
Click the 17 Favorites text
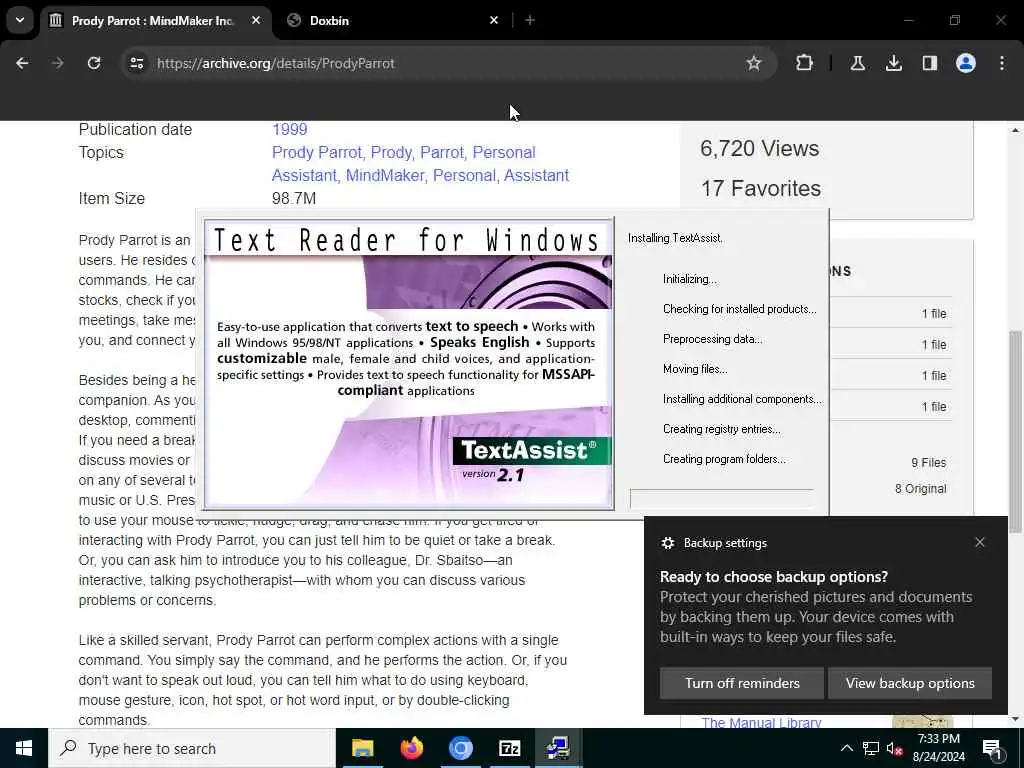point(761,188)
